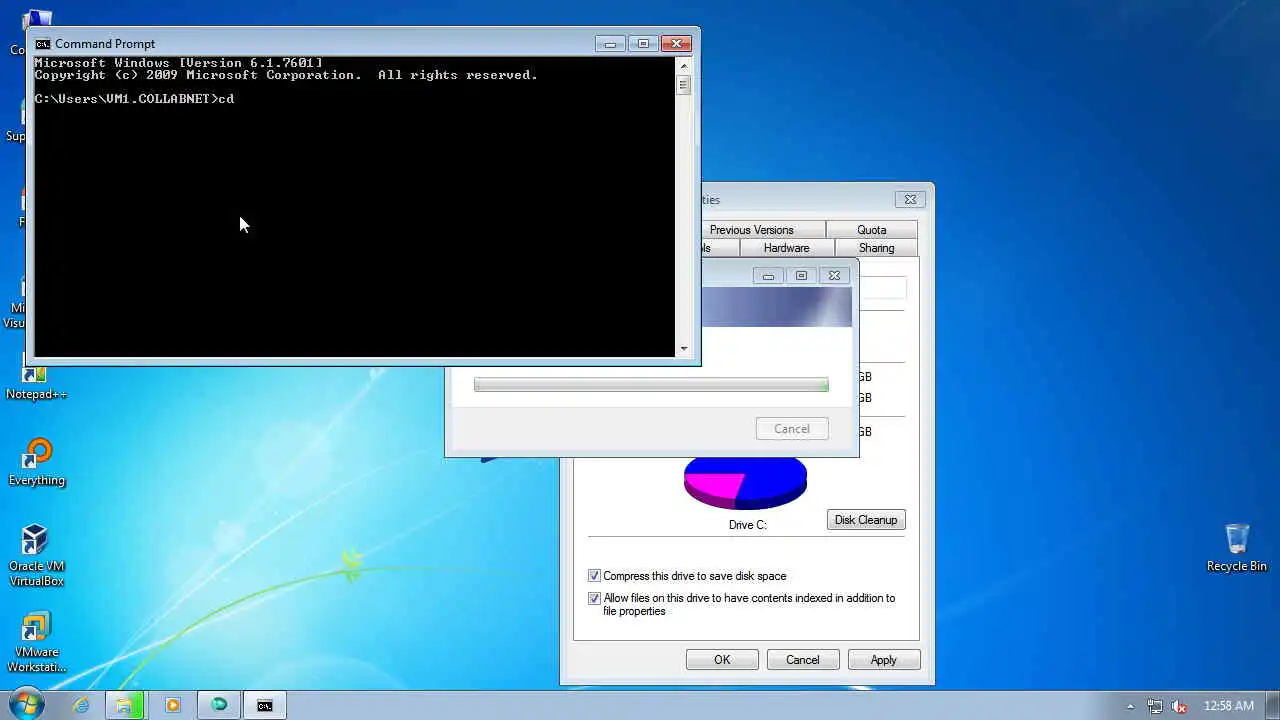Viewport: 1280px width, 720px height.
Task: Click the green round app icon in taskbar
Action: point(219,705)
